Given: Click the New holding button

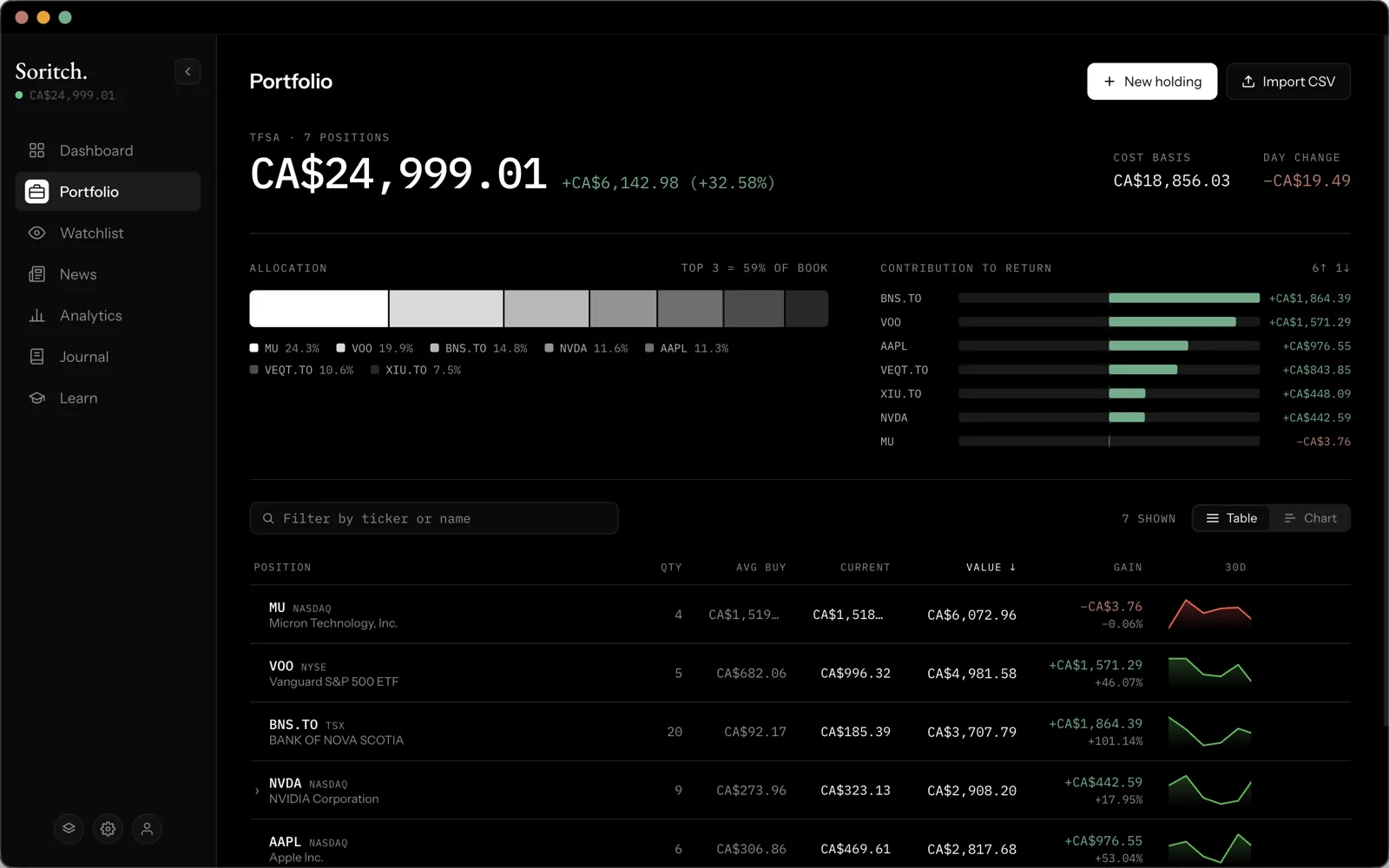Looking at the screenshot, I should pyautogui.click(x=1152, y=82).
